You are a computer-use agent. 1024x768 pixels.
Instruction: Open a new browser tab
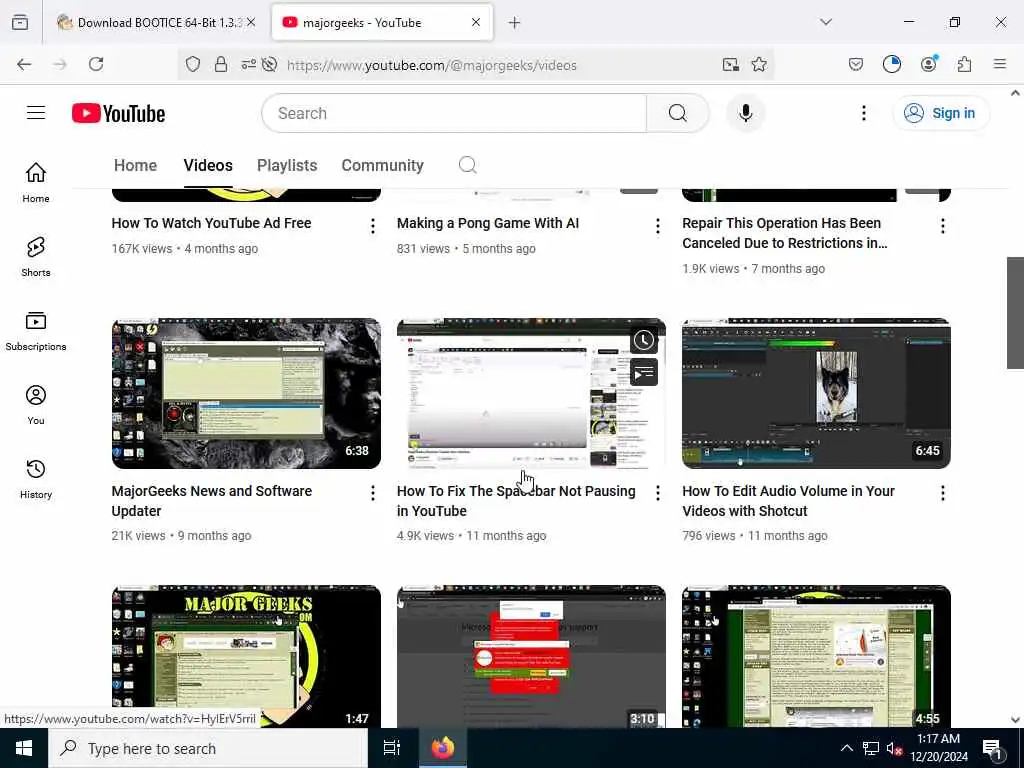(514, 23)
